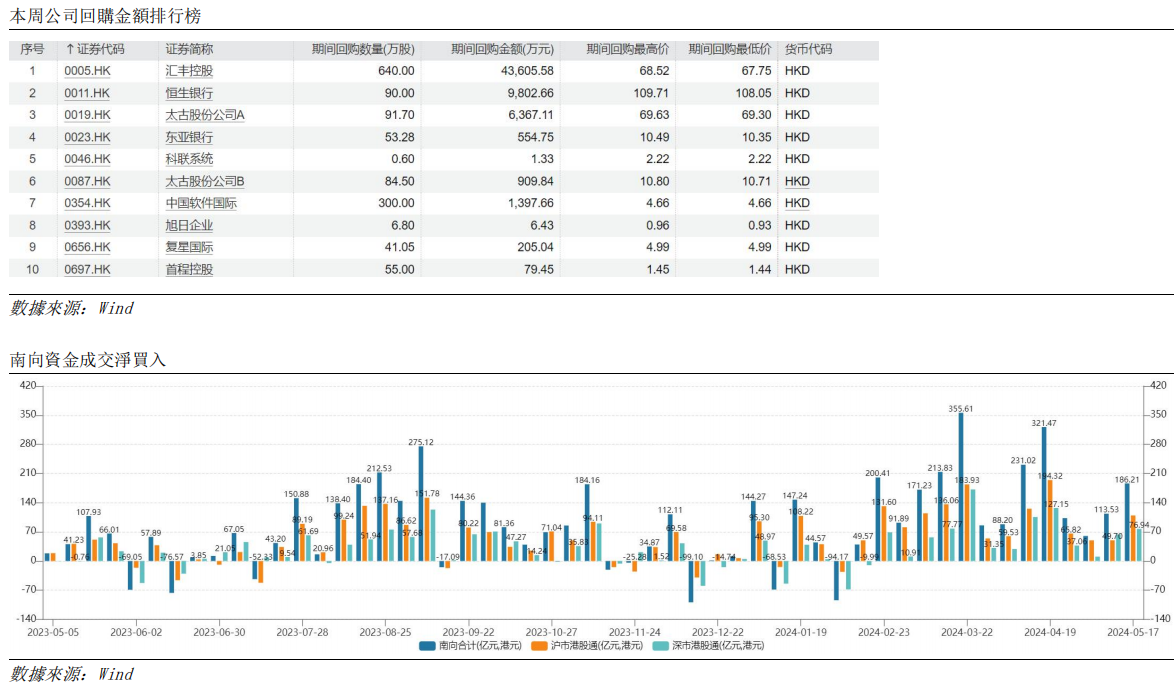This screenshot has height=699, width=1174.
Task: Open security code link 0697.HK
Action: (x=87, y=270)
